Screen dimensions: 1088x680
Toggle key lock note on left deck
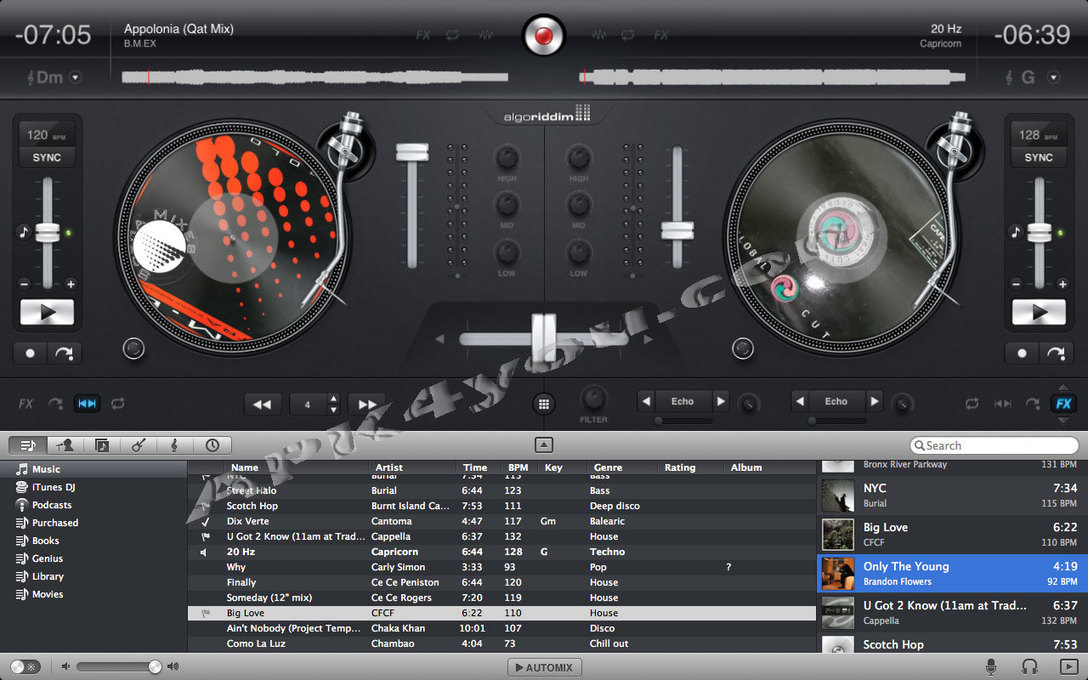click(x=24, y=232)
